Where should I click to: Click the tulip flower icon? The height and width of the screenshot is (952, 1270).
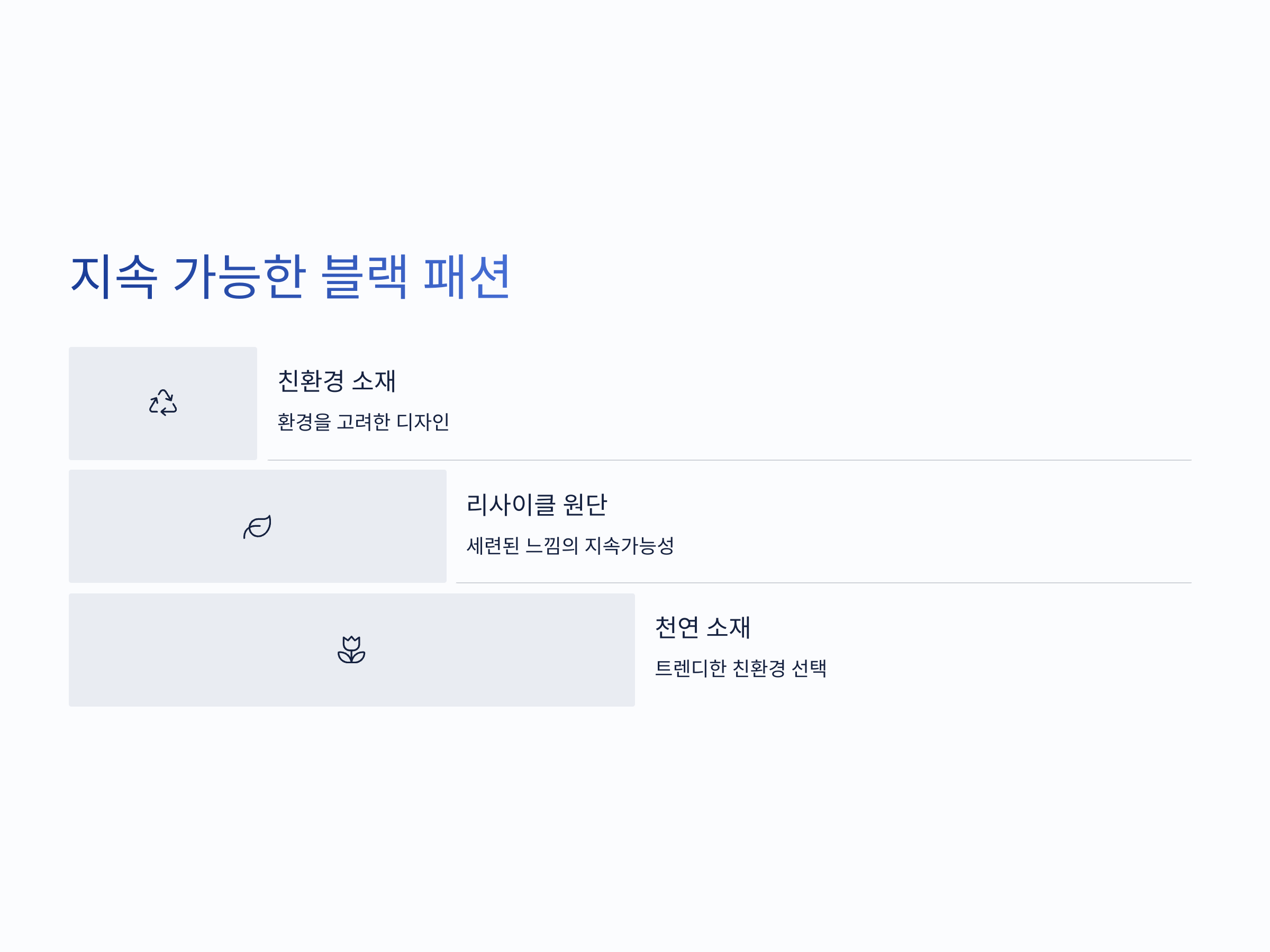tap(351, 649)
